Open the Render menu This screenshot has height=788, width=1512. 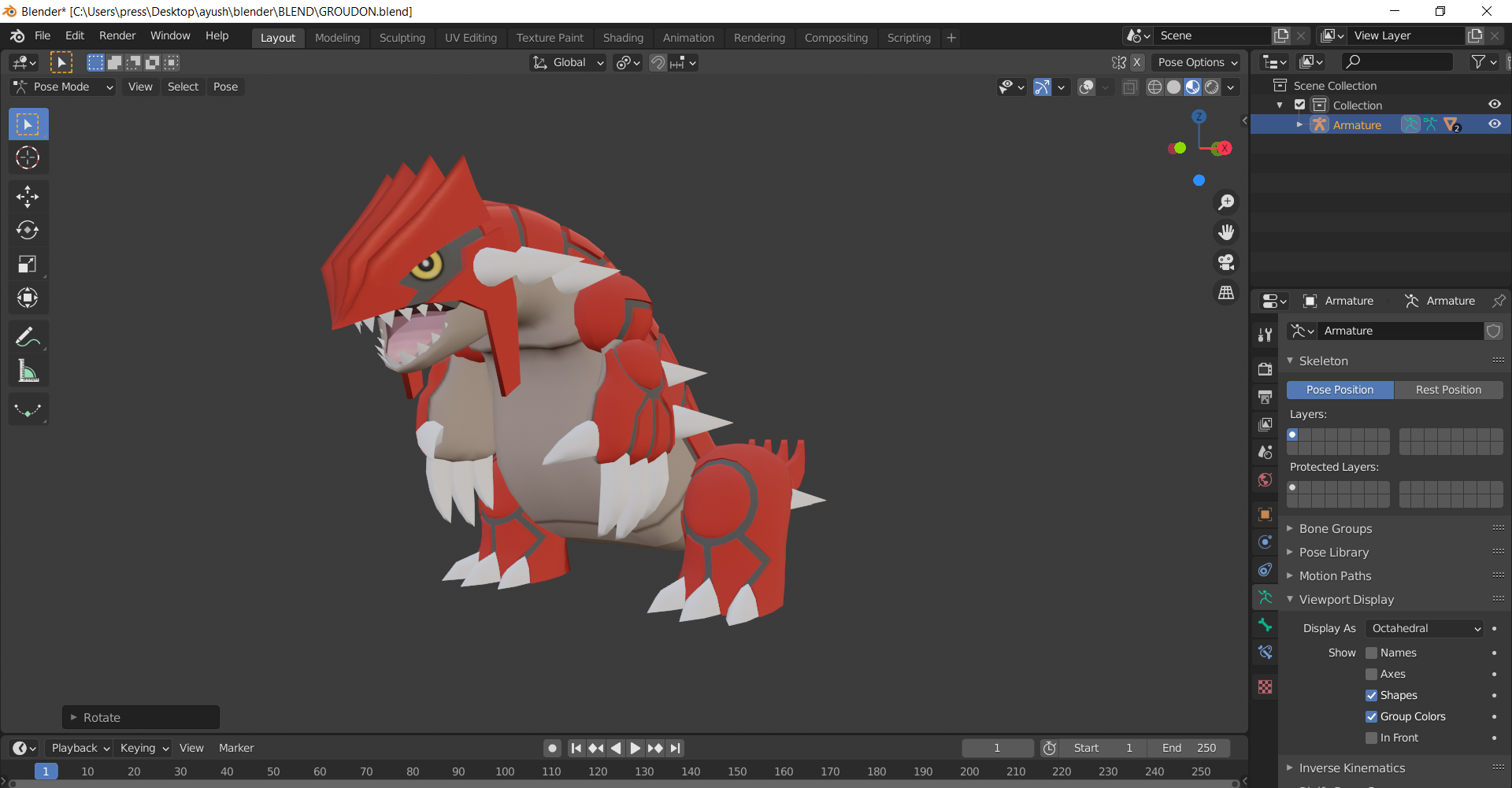click(x=117, y=35)
